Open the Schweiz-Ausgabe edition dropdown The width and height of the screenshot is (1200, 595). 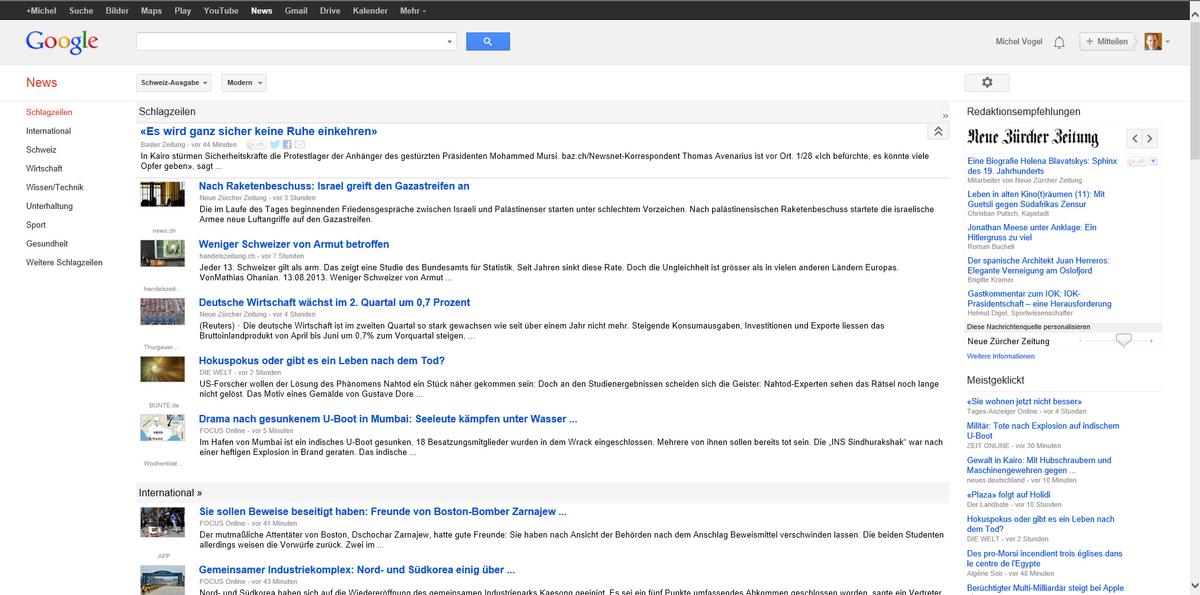pos(173,83)
